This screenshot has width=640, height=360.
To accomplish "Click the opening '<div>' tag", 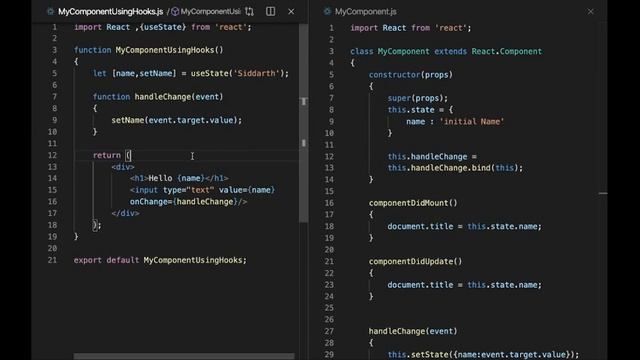I will tap(123, 167).
